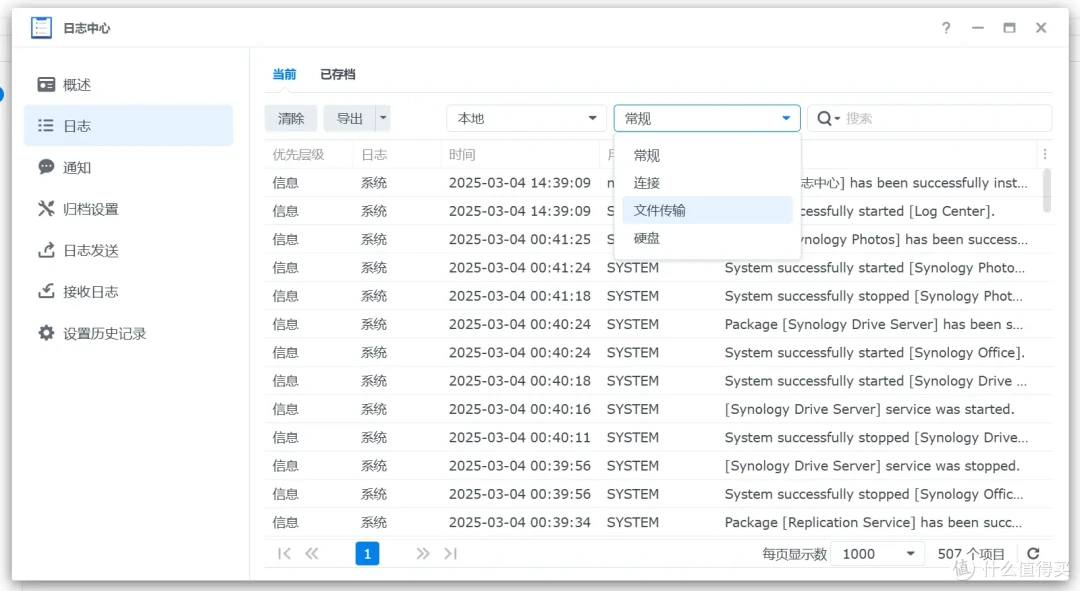Select the row stopped [Synology Offic

pos(658,494)
